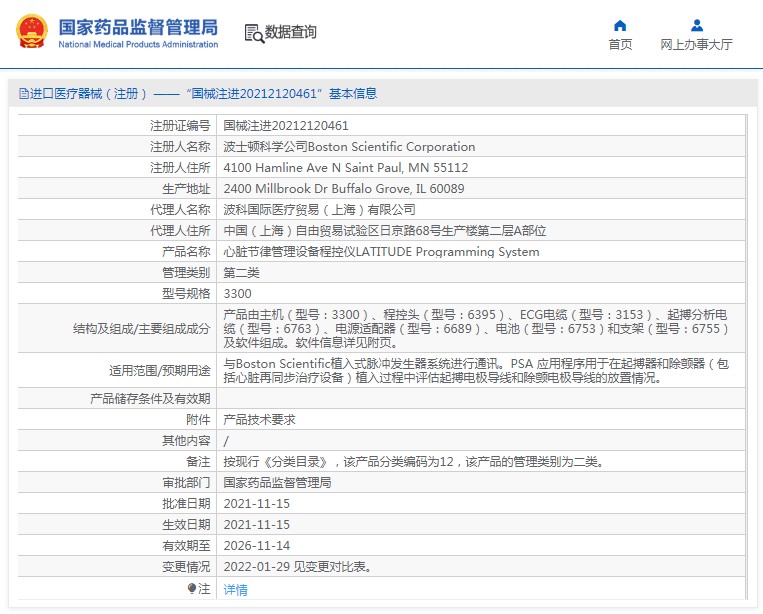Click the 注册证编号 row label

point(180,126)
